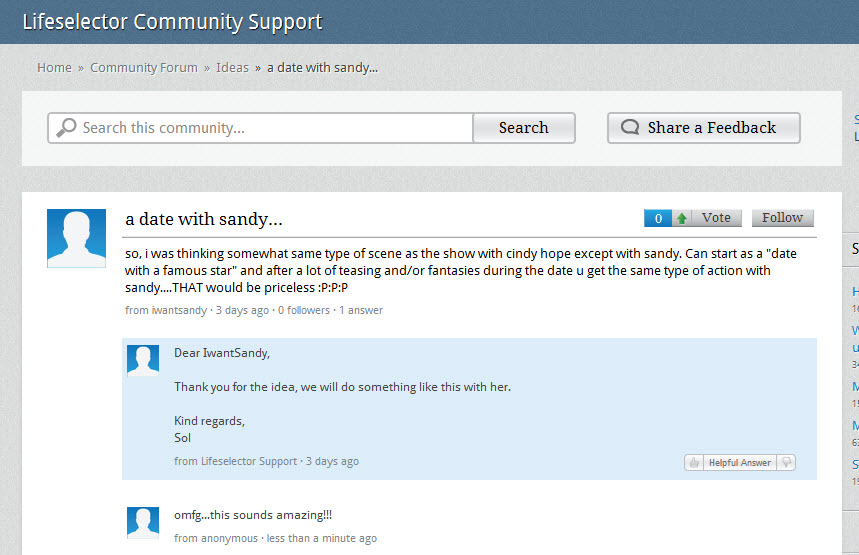859x555 pixels.
Task: Click the thumbs up Helpful Answer icon
Action: point(694,463)
